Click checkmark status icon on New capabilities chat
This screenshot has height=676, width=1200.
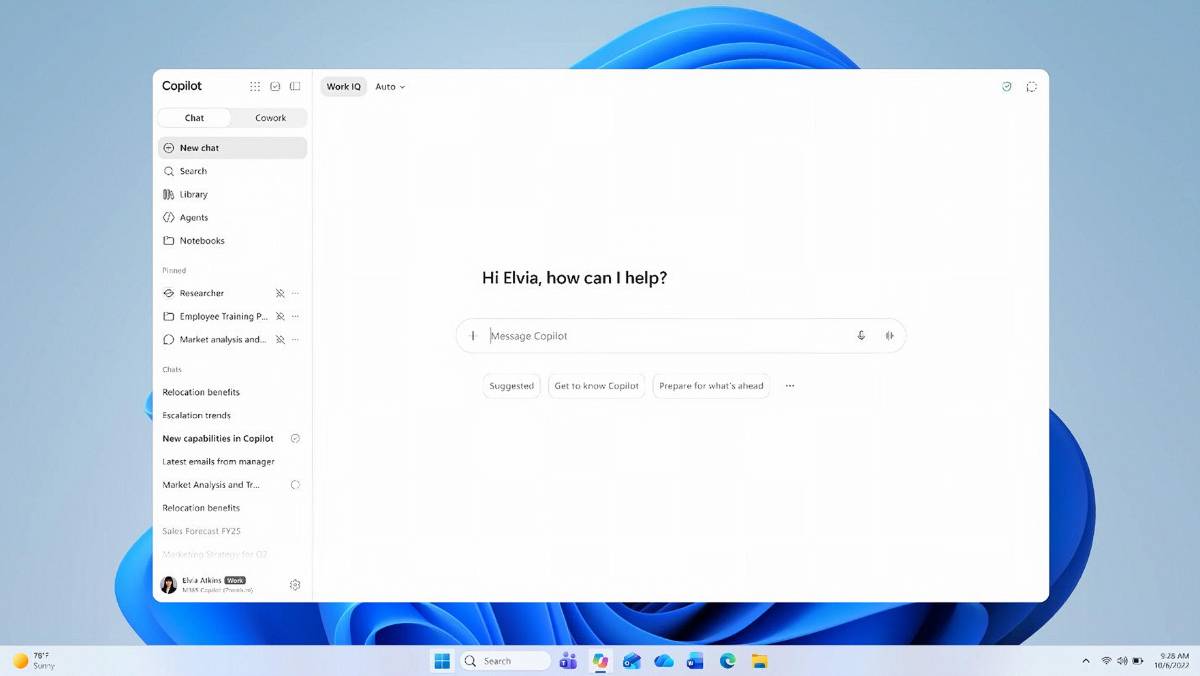[x=295, y=438]
